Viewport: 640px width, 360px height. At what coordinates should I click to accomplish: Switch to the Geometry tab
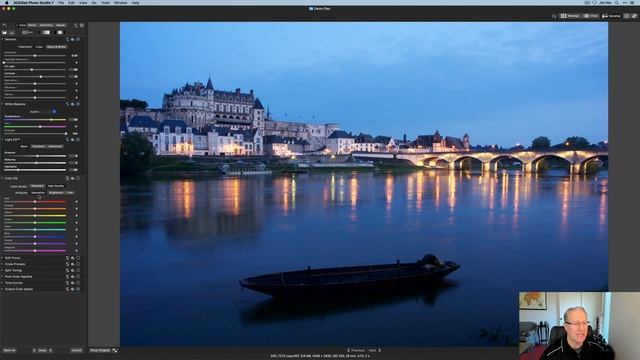(46, 25)
